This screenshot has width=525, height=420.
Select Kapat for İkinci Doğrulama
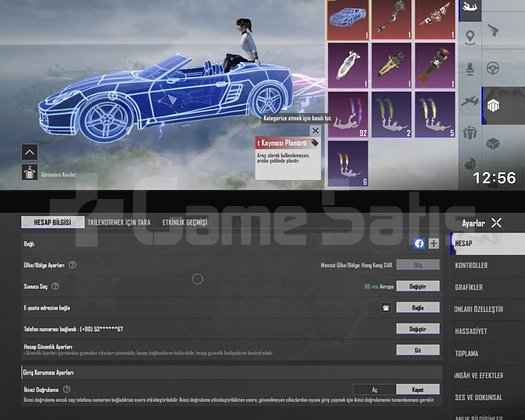[x=418, y=390]
